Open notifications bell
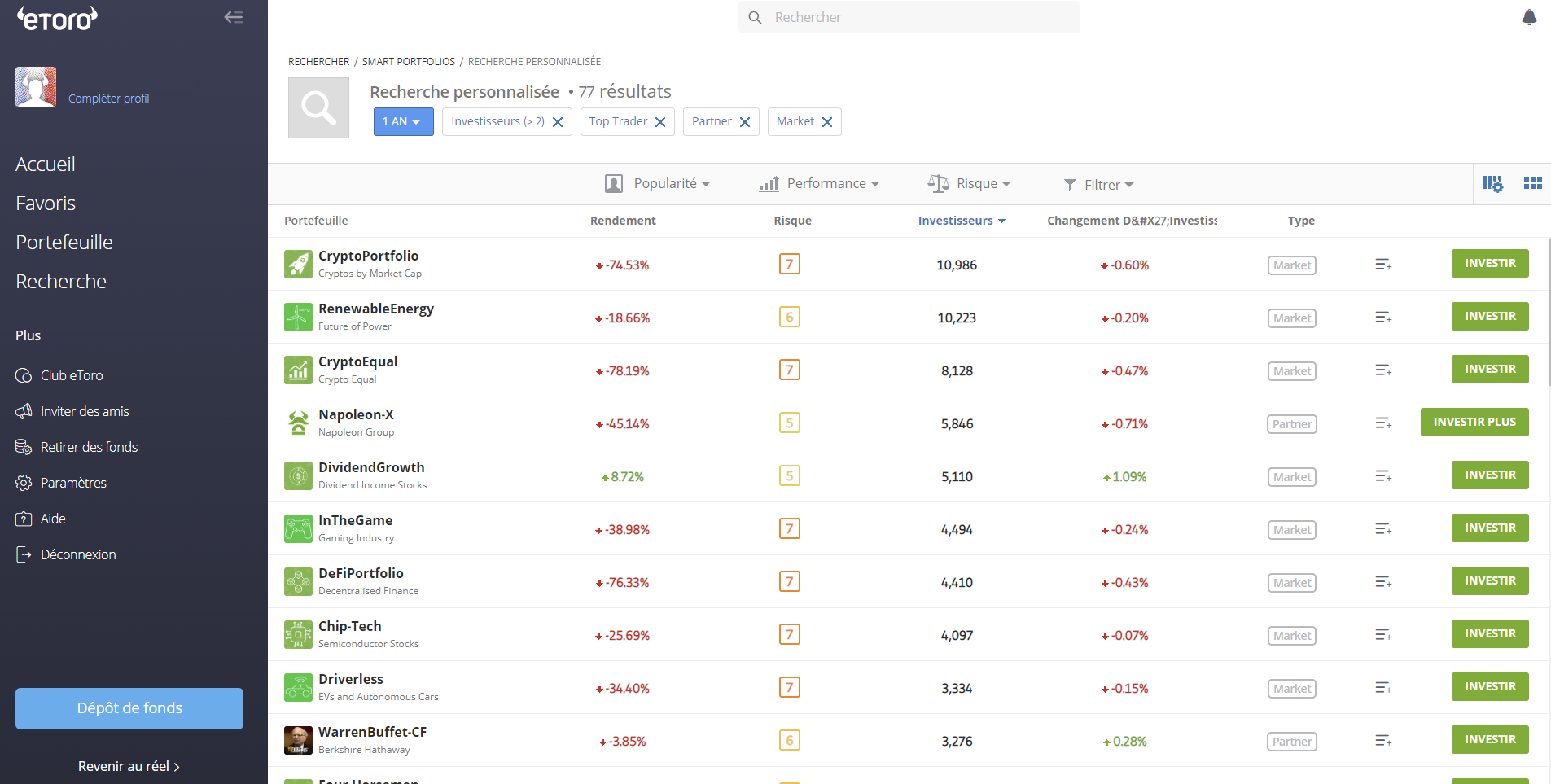Image resolution: width=1551 pixels, height=784 pixels. pyautogui.click(x=1529, y=17)
